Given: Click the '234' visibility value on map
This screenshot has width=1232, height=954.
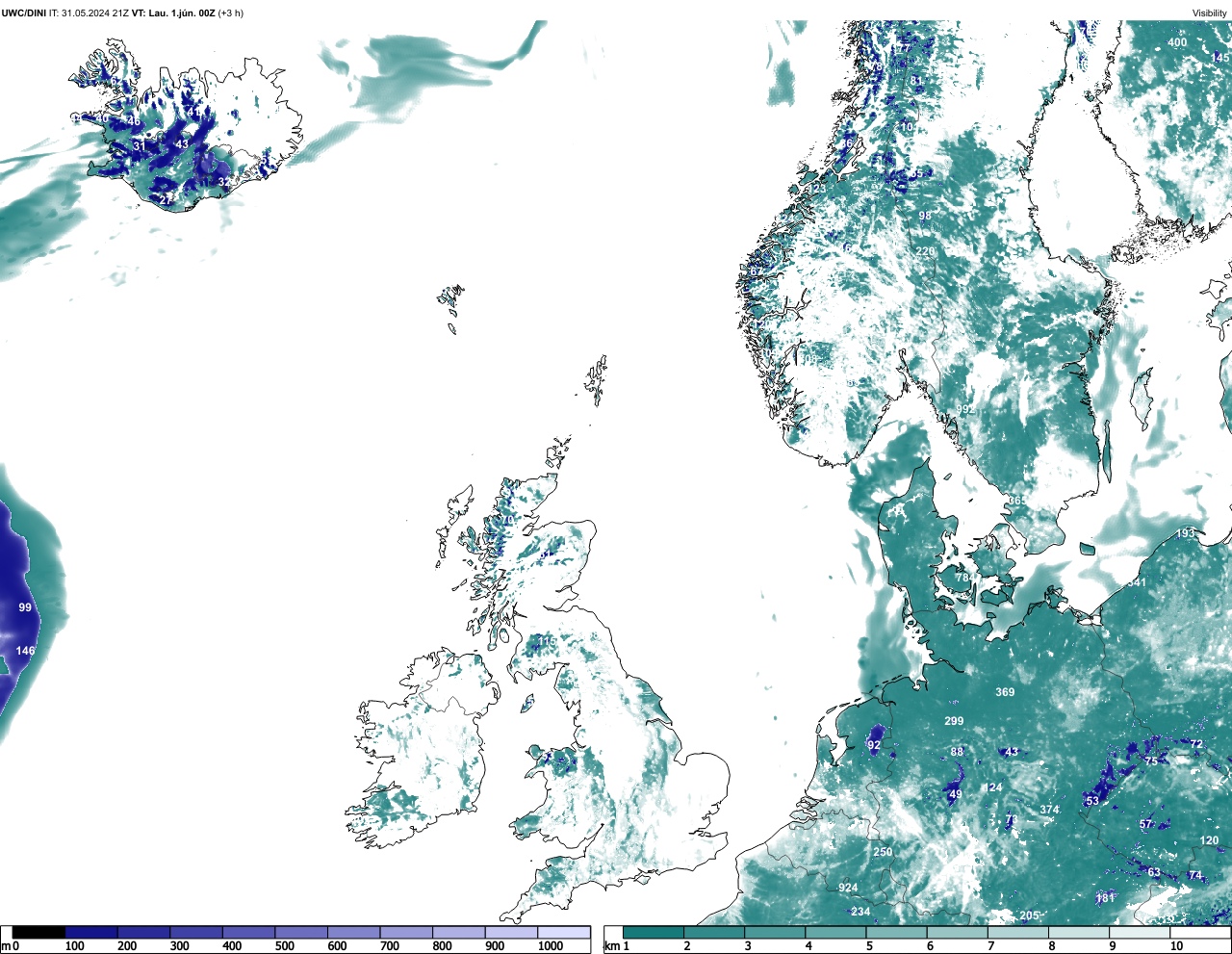Looking at the screenshot, I should [x=860, y=912].
